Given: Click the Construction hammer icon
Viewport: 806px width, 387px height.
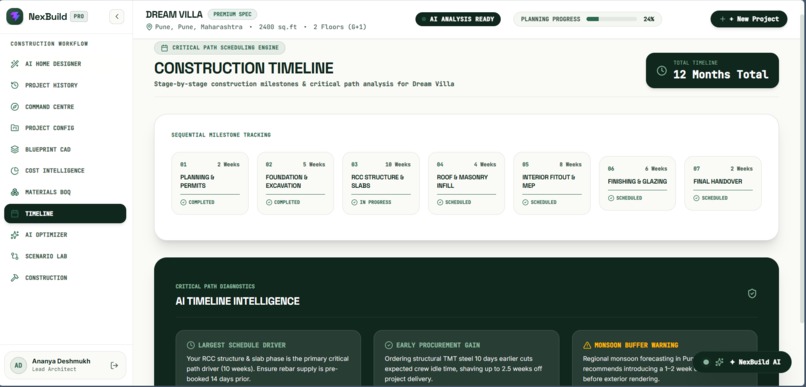Looking at the screenshot, I should (x=15, y=278).
